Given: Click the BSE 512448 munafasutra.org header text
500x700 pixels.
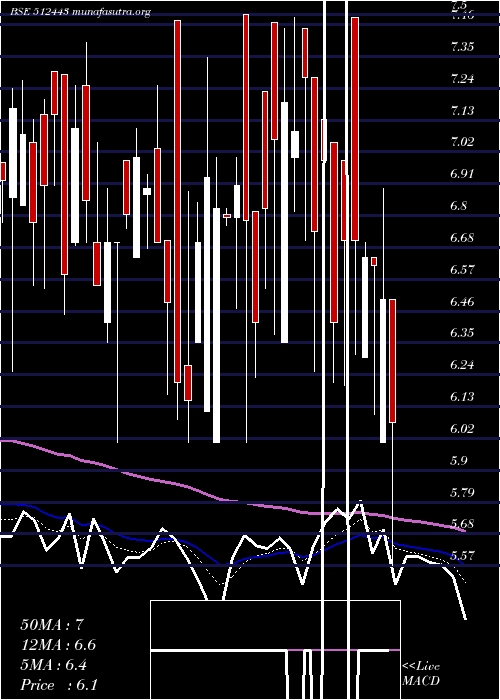Looking at the screenshot, I should [x=81, y=12].
